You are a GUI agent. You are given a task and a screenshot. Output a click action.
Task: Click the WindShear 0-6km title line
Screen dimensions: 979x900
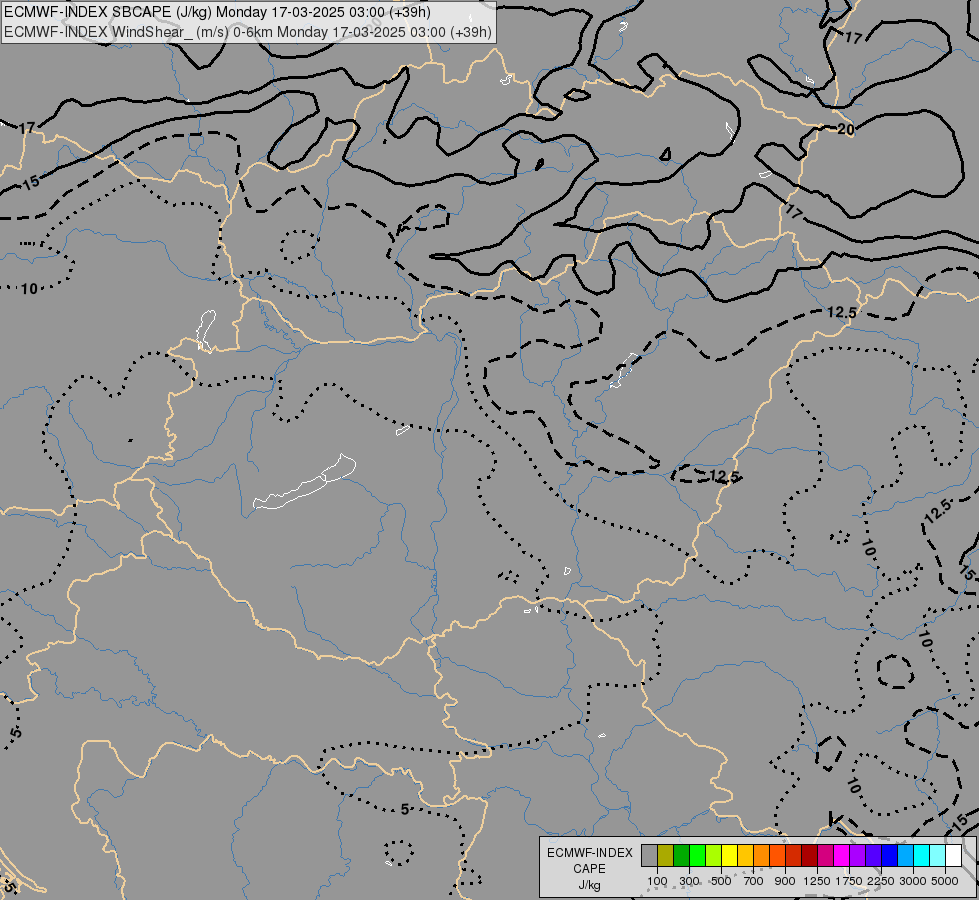click(247, 32)
